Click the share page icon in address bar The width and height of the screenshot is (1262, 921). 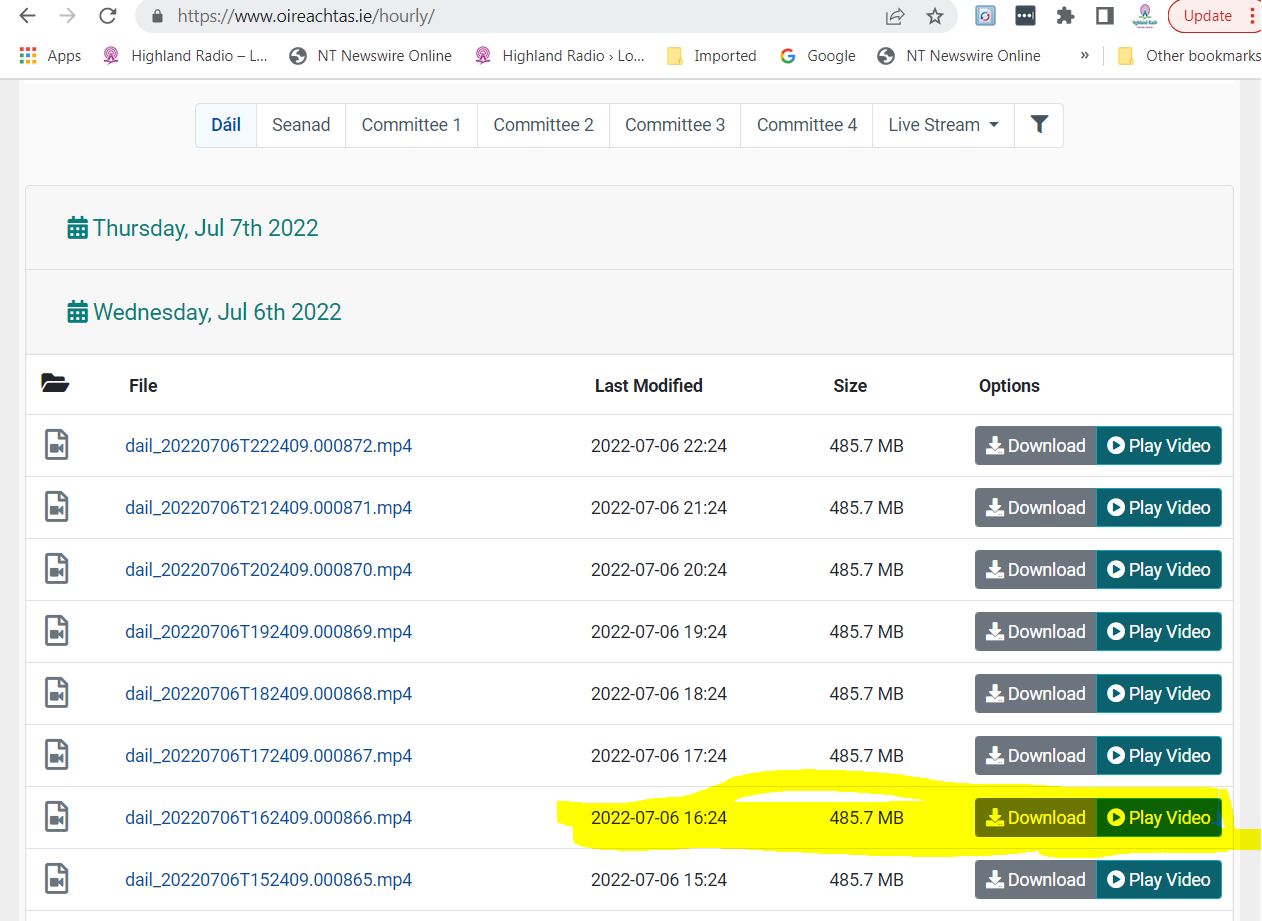pyautogui.click(x=895, y=16)
